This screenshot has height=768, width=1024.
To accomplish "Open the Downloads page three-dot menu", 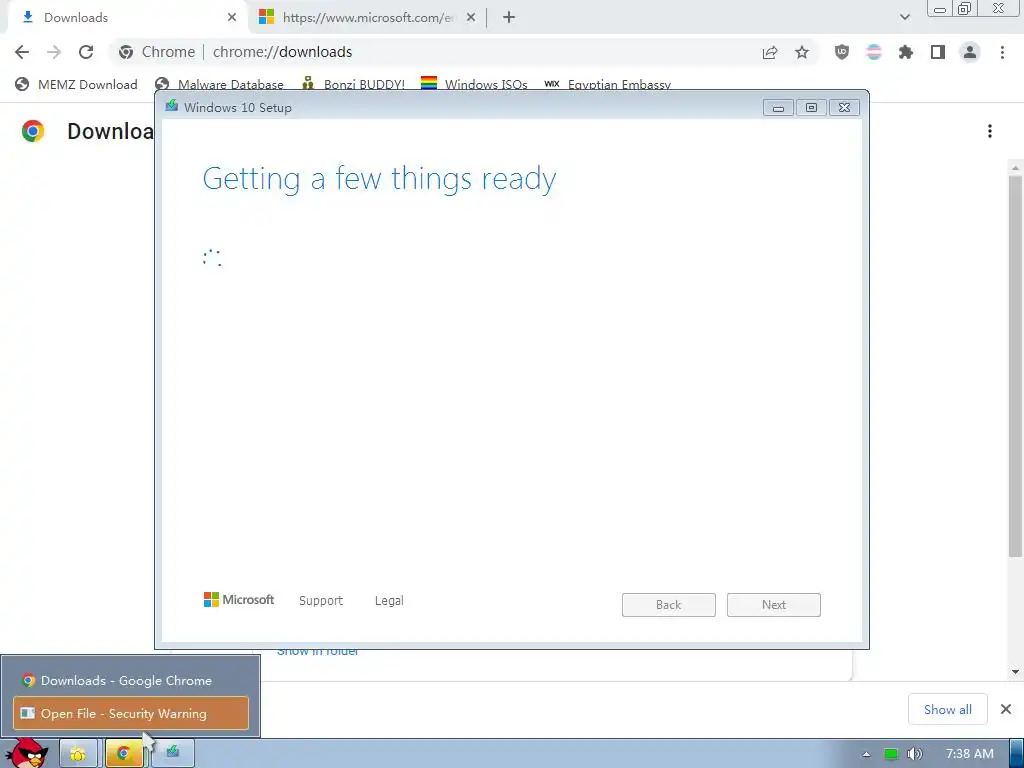I will click(x=990, y=131).
